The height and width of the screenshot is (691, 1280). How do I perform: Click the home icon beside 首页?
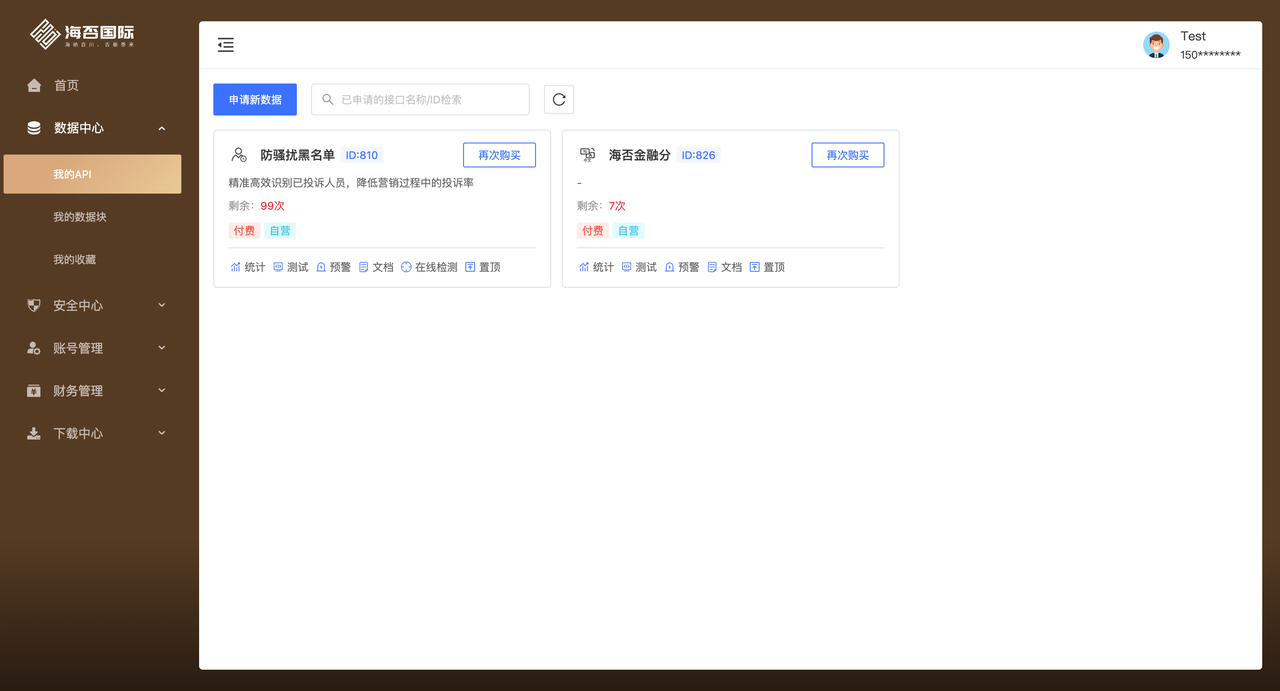click(34, 85)
